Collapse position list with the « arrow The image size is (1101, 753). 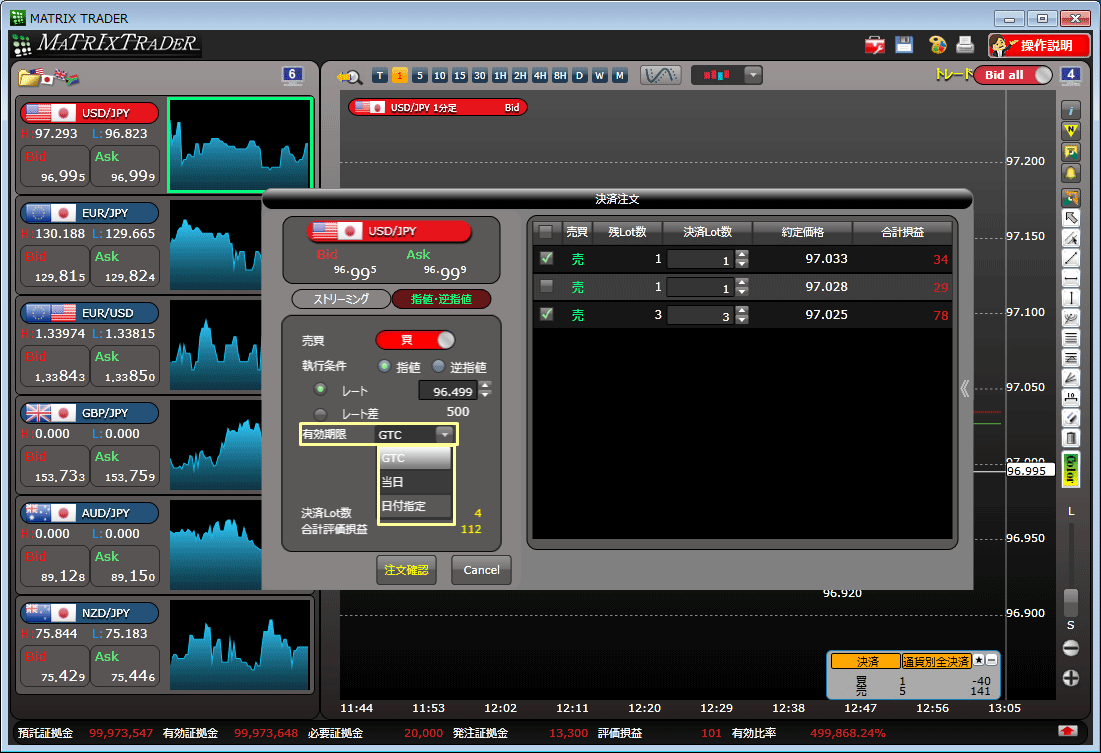964,388
